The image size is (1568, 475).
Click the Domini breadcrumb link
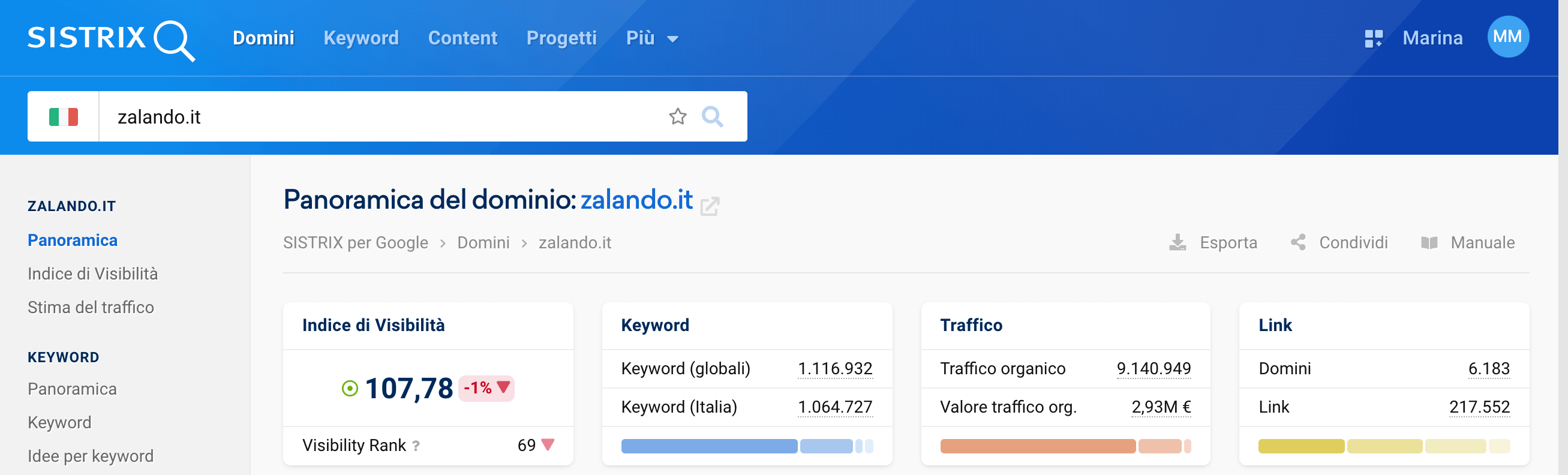click(x=483, y=242)
